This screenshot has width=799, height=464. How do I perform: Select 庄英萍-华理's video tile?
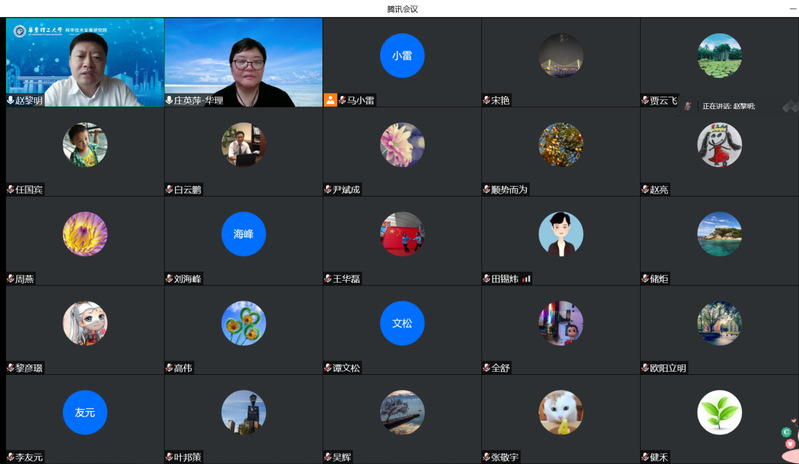coord(243,58)
